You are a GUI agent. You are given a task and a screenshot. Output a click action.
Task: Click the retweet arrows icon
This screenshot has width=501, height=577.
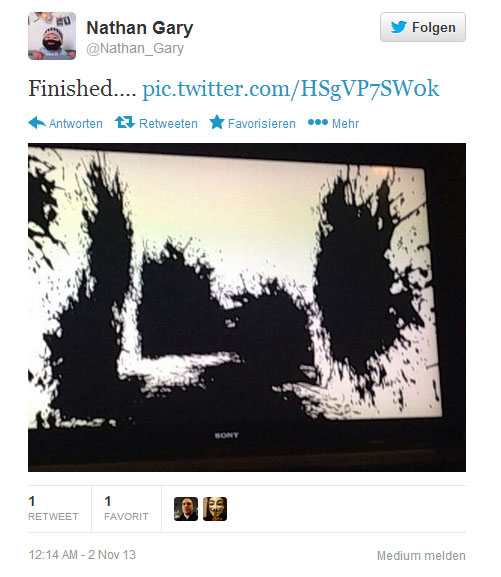pos(125,122)
